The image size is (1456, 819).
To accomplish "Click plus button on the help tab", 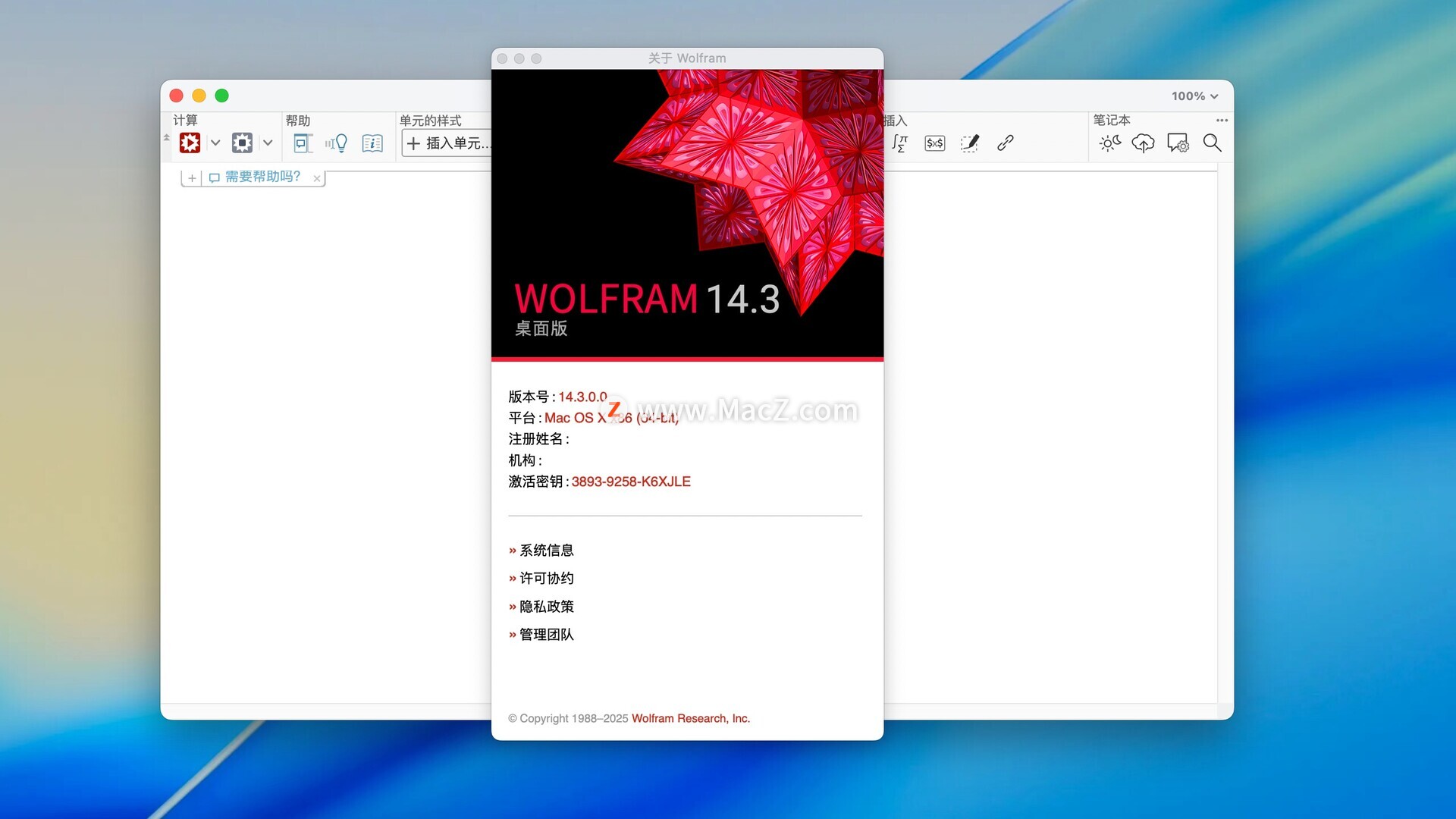I will (x=192, y=178).
